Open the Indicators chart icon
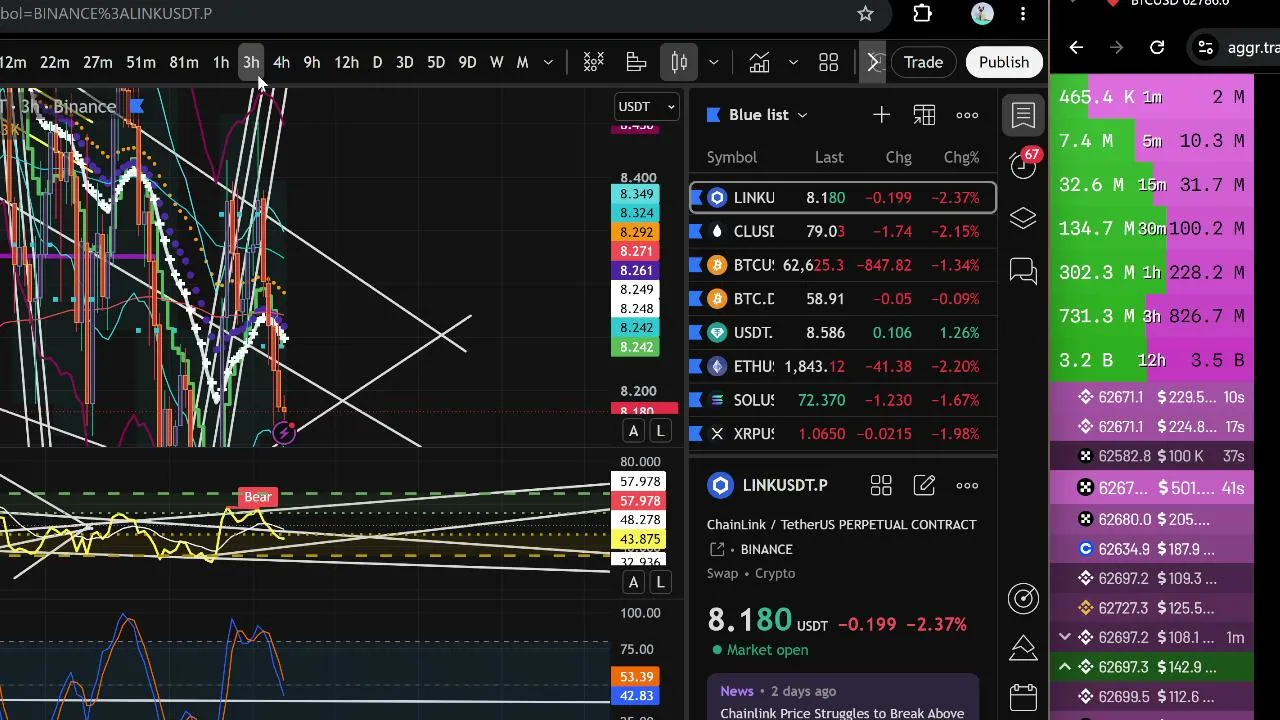 (x=760, y=63)
